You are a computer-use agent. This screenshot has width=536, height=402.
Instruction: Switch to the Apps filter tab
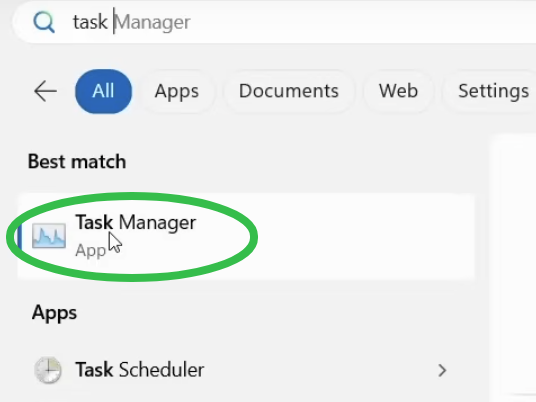pyautogui.click(x=176, y=91)
